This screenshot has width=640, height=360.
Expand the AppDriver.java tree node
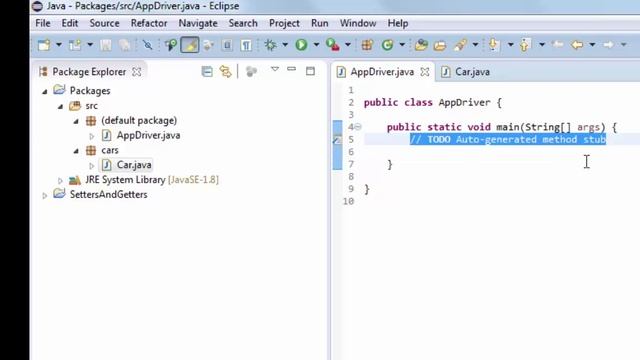pos(92,136)
